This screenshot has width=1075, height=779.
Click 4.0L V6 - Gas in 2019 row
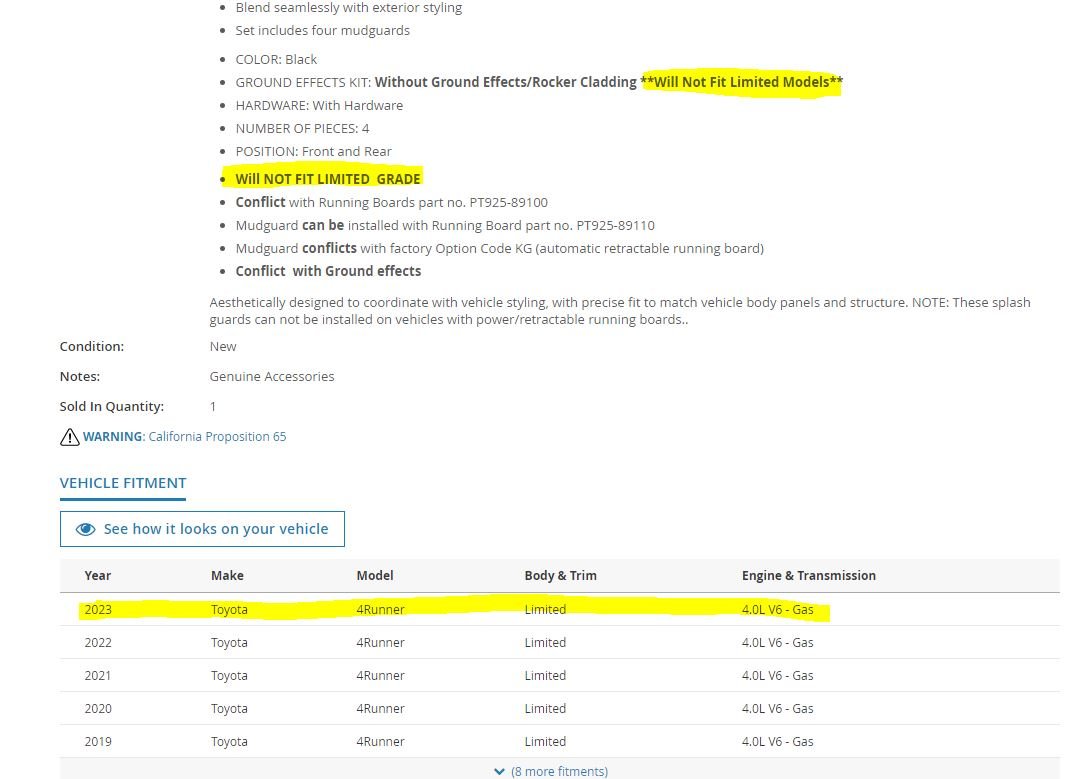point(777,741)
